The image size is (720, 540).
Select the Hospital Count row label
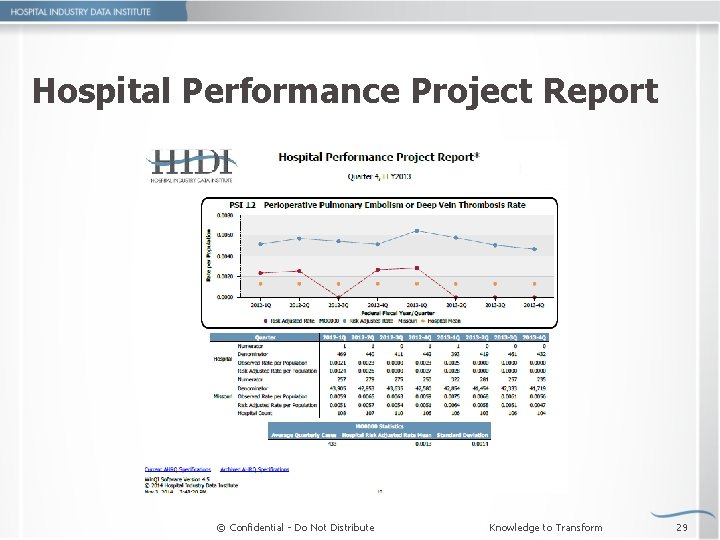point(254,413)
